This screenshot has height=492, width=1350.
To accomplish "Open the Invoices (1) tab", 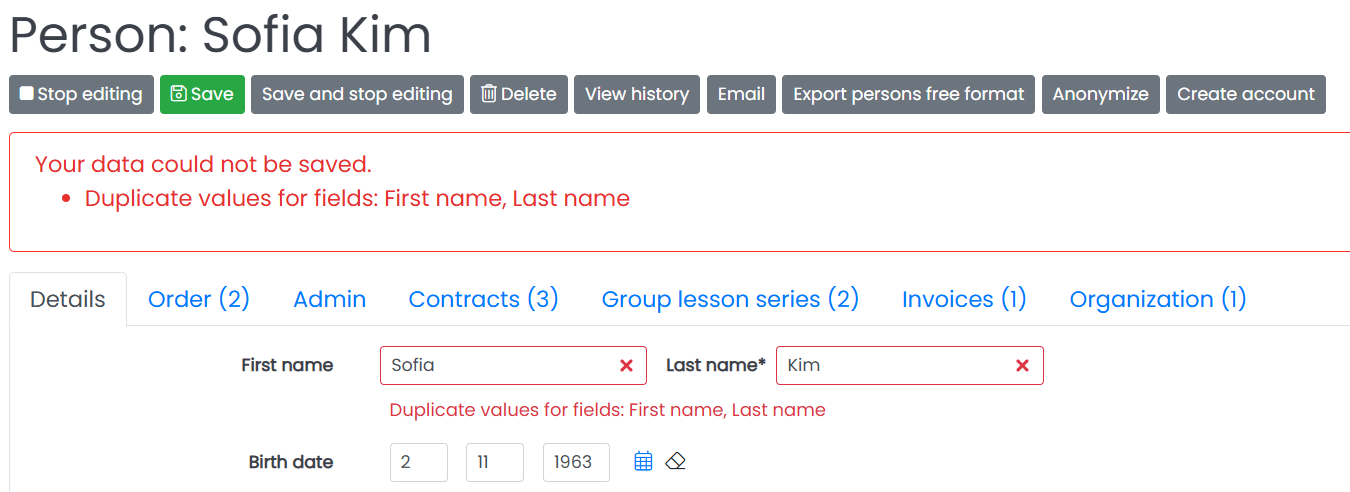I will (964, 299).
